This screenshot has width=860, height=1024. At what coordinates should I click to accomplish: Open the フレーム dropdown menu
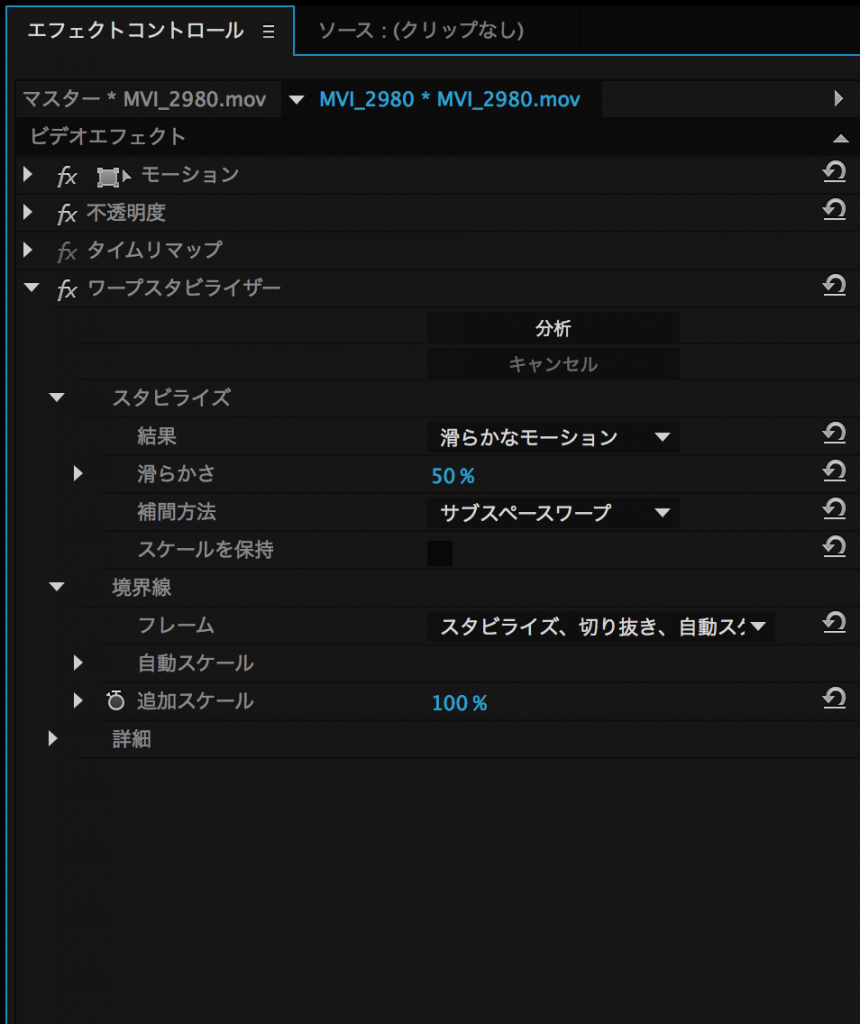(x=601, y=627)
